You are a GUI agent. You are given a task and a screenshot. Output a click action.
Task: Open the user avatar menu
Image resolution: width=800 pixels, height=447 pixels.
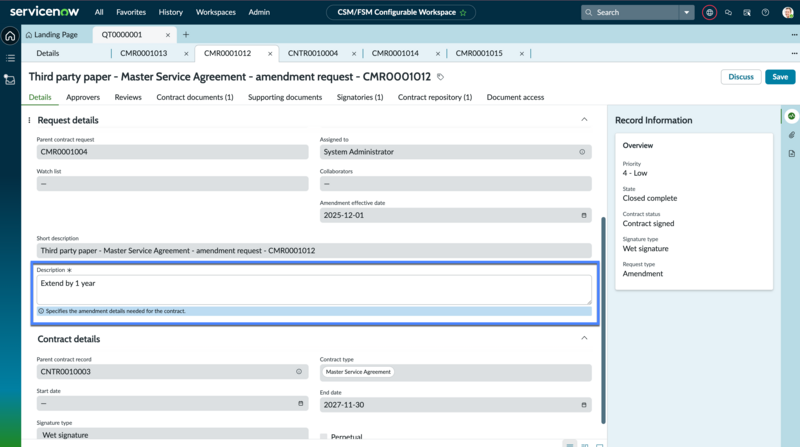(x=788, y=12)
